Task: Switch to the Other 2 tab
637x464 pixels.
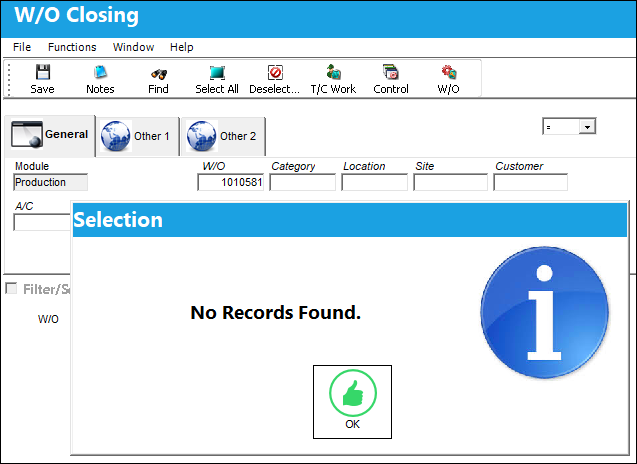Action: [x=224, y=136]
